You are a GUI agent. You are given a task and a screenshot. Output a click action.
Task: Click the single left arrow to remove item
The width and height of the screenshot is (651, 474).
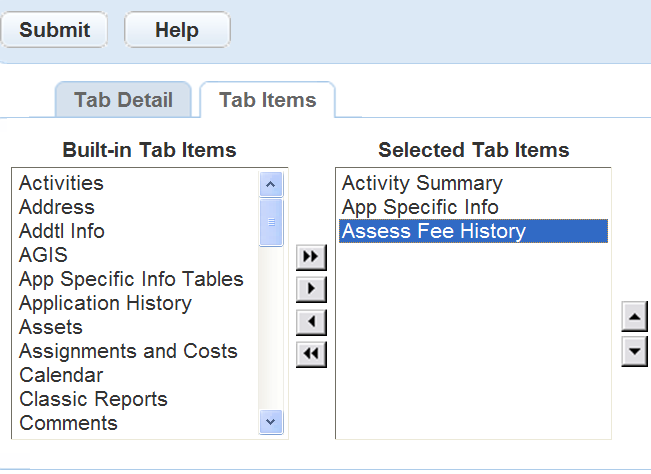tap(312, 322)
